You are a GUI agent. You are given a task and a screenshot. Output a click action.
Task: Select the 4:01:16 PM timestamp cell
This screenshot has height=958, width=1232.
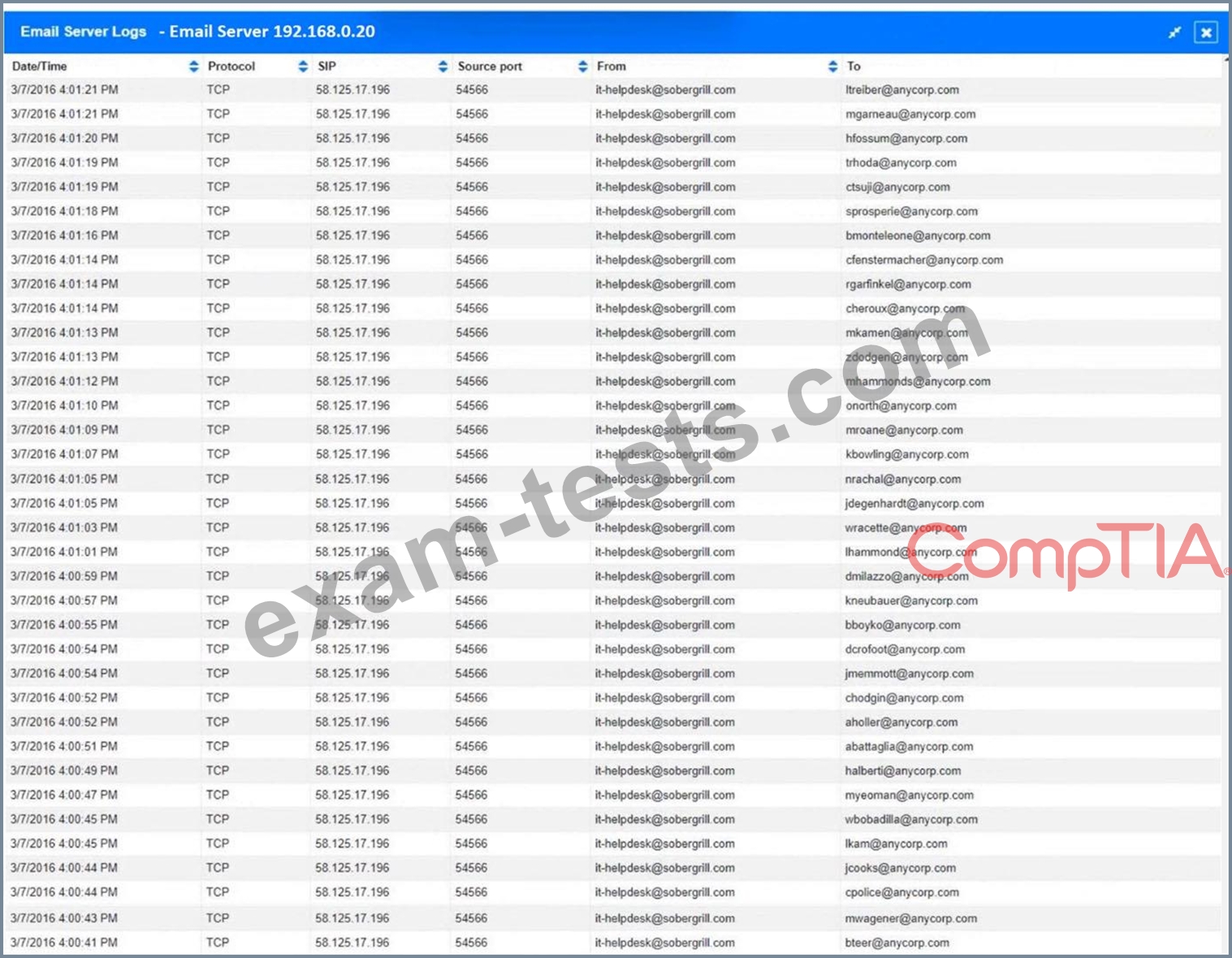click(64, 236)
